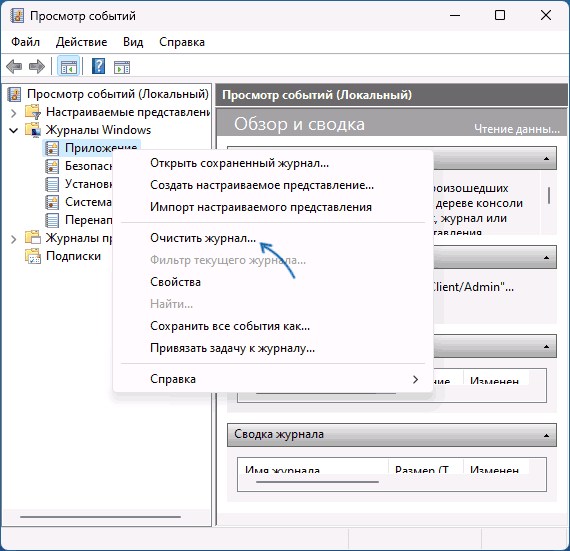Expand the Настраиваемые представления tree node
570x551 pixels.
13,113
